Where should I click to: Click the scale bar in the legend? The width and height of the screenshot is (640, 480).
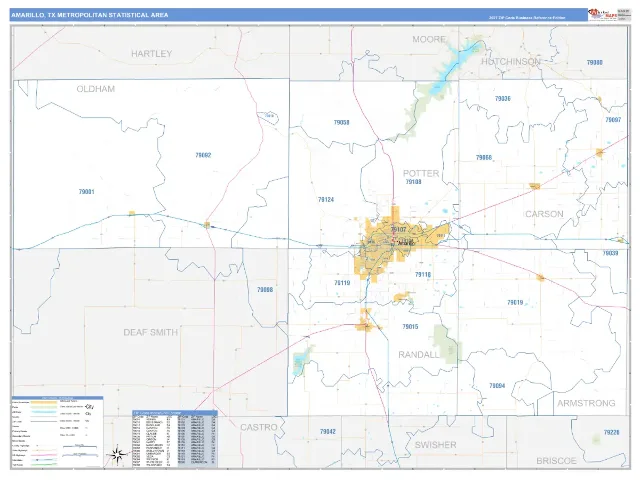(80, 450)
